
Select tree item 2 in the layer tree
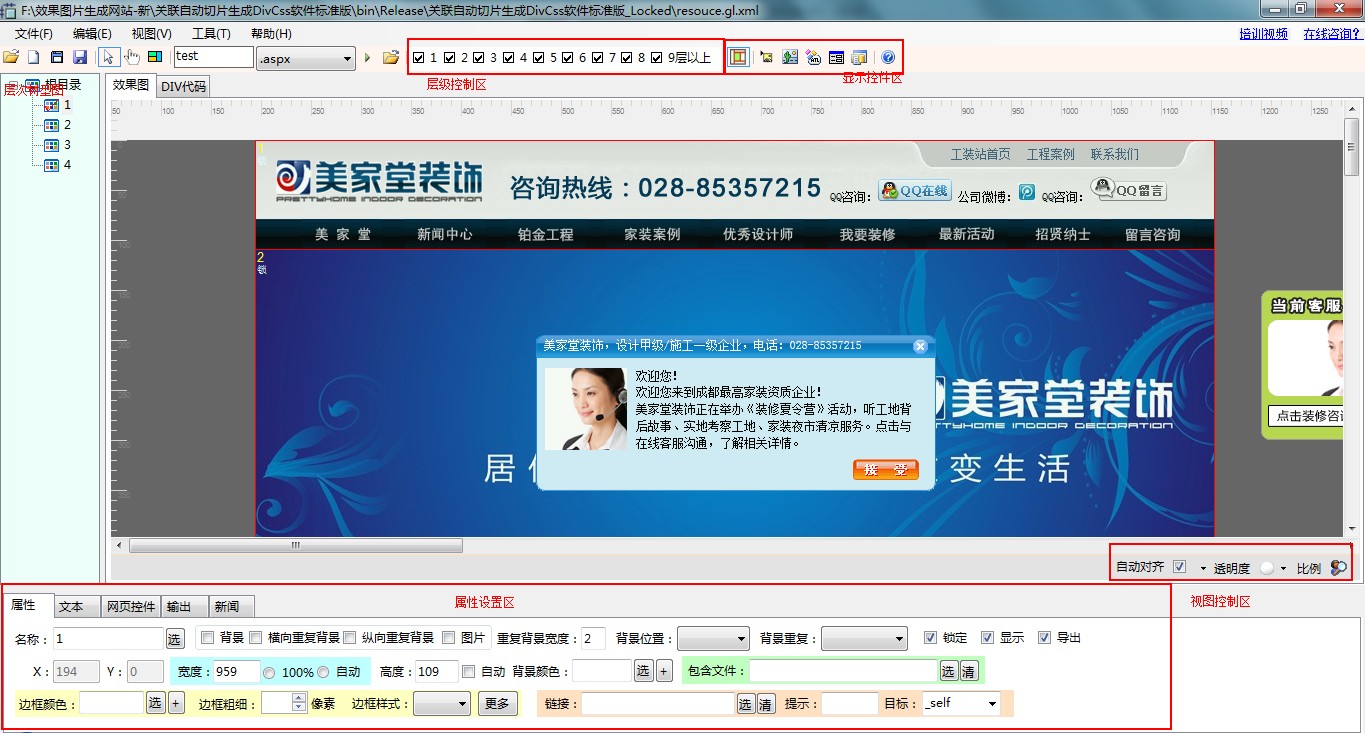pos(58,125)
